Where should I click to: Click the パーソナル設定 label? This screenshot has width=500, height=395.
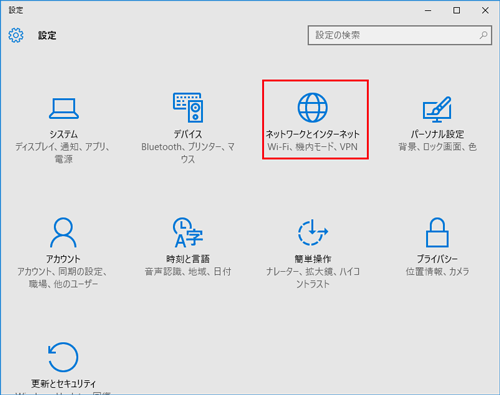pyautogui.click(x=437, y=134)
